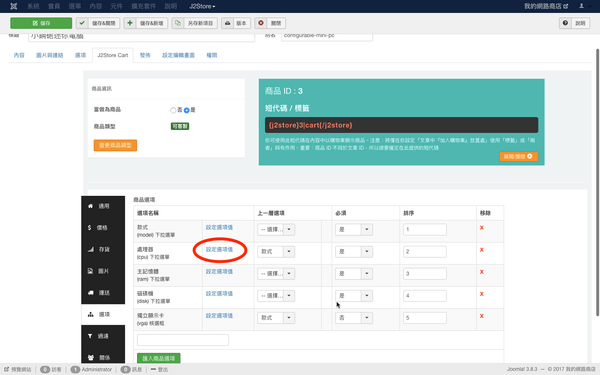The width and height of the screenshot is (600, 375).
Task: Open the Extensions (擴充套件) top menu
Action: pos(143,6)
